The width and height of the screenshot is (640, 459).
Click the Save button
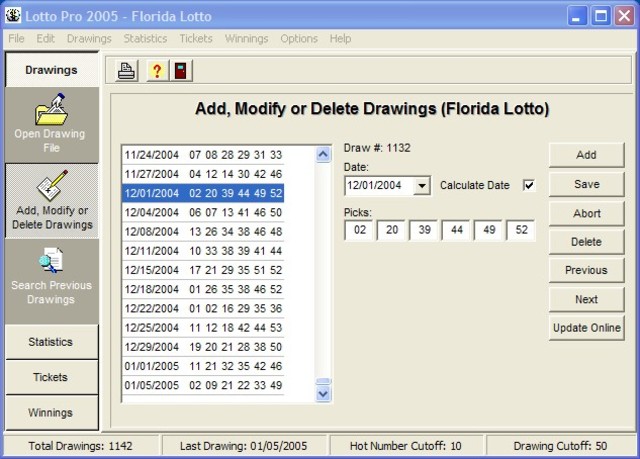(x=587, y=184)
